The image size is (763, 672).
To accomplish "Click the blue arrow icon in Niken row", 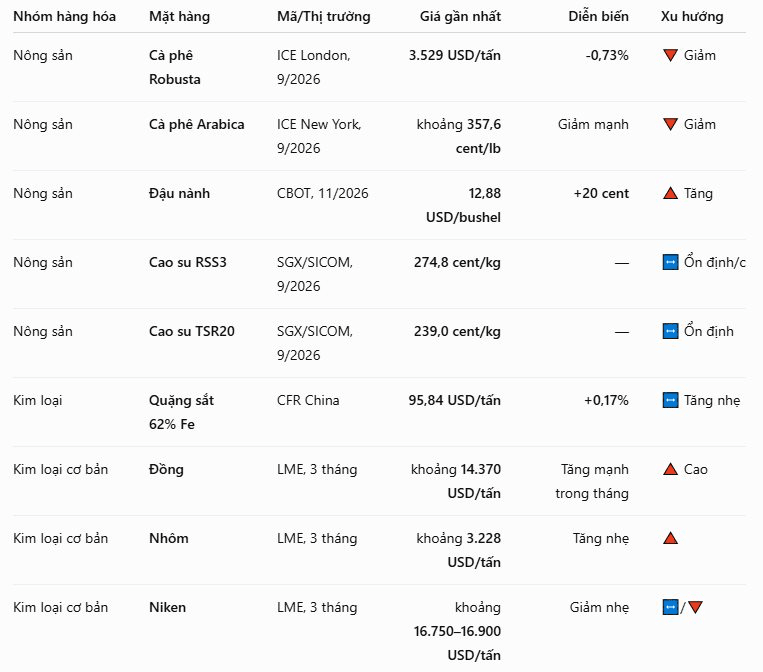I will click(670, 608).
